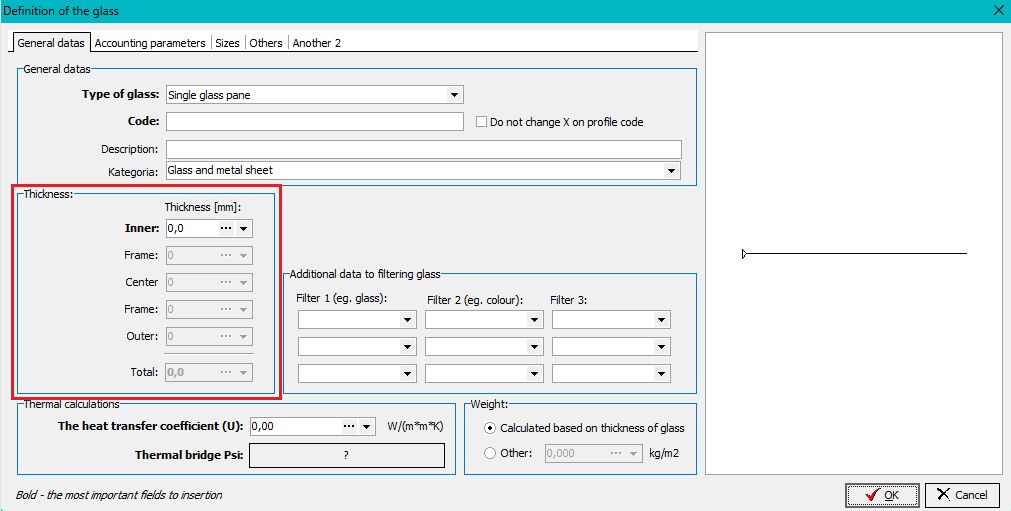Go to the Others tab
The width and height of the screenshot is (1011, 511).
pos(266,43)
